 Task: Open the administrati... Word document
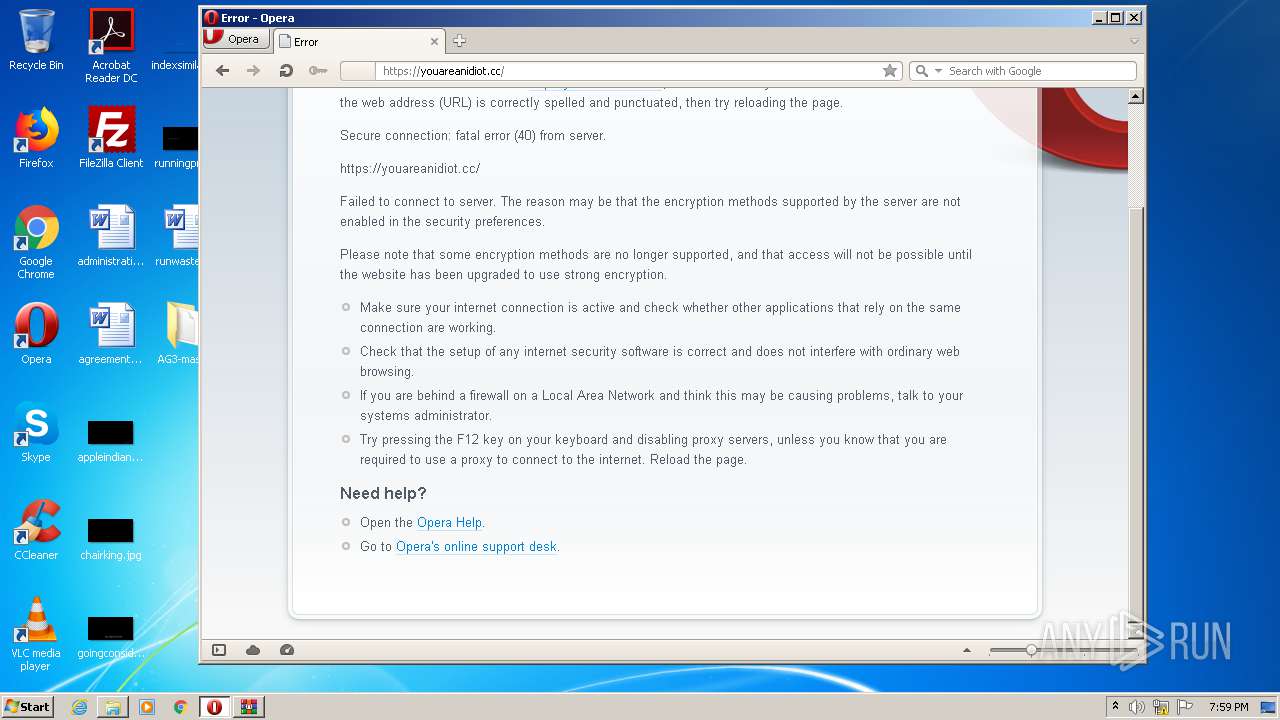click(111, 236)
